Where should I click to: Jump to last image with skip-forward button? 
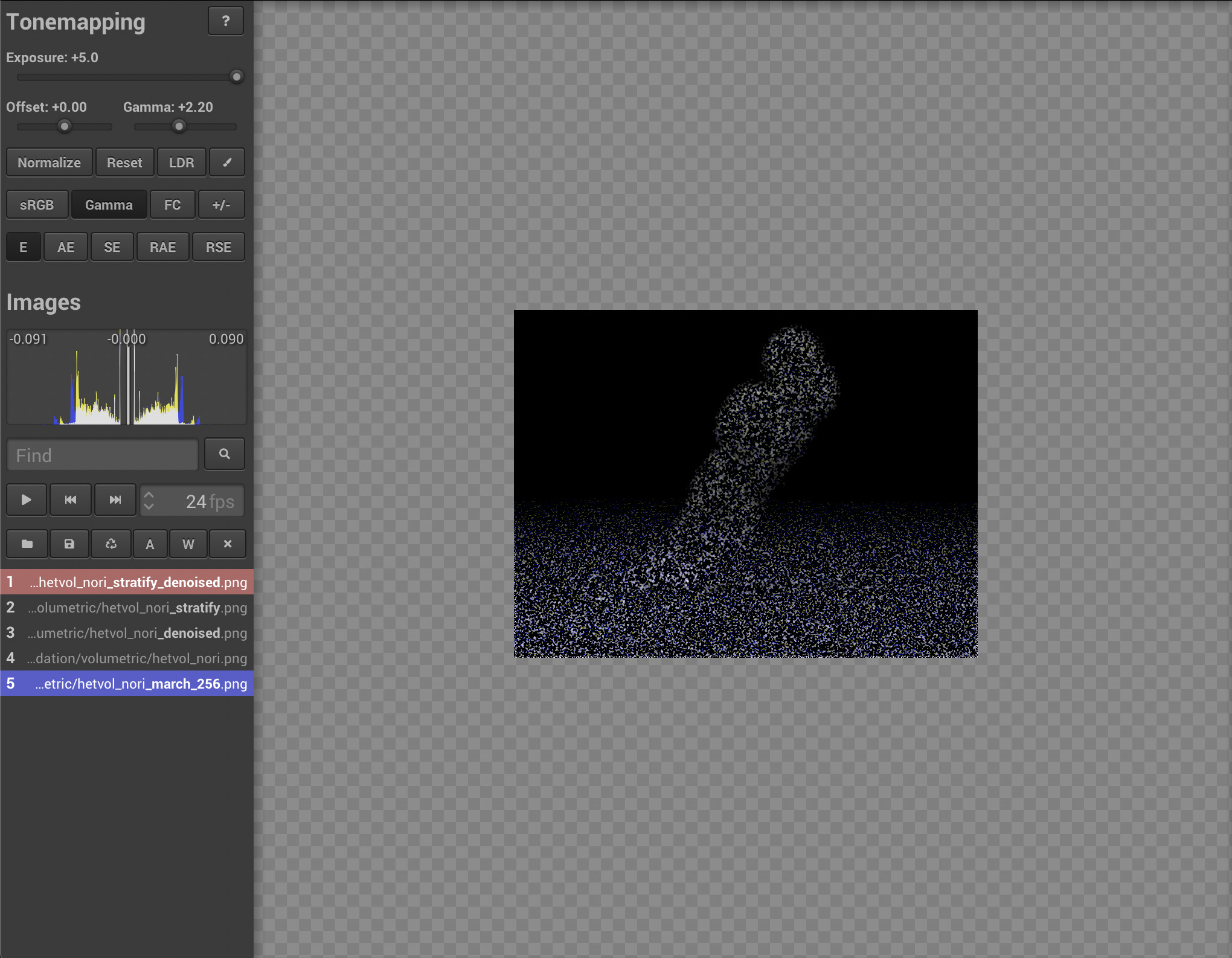pos(115,500)
